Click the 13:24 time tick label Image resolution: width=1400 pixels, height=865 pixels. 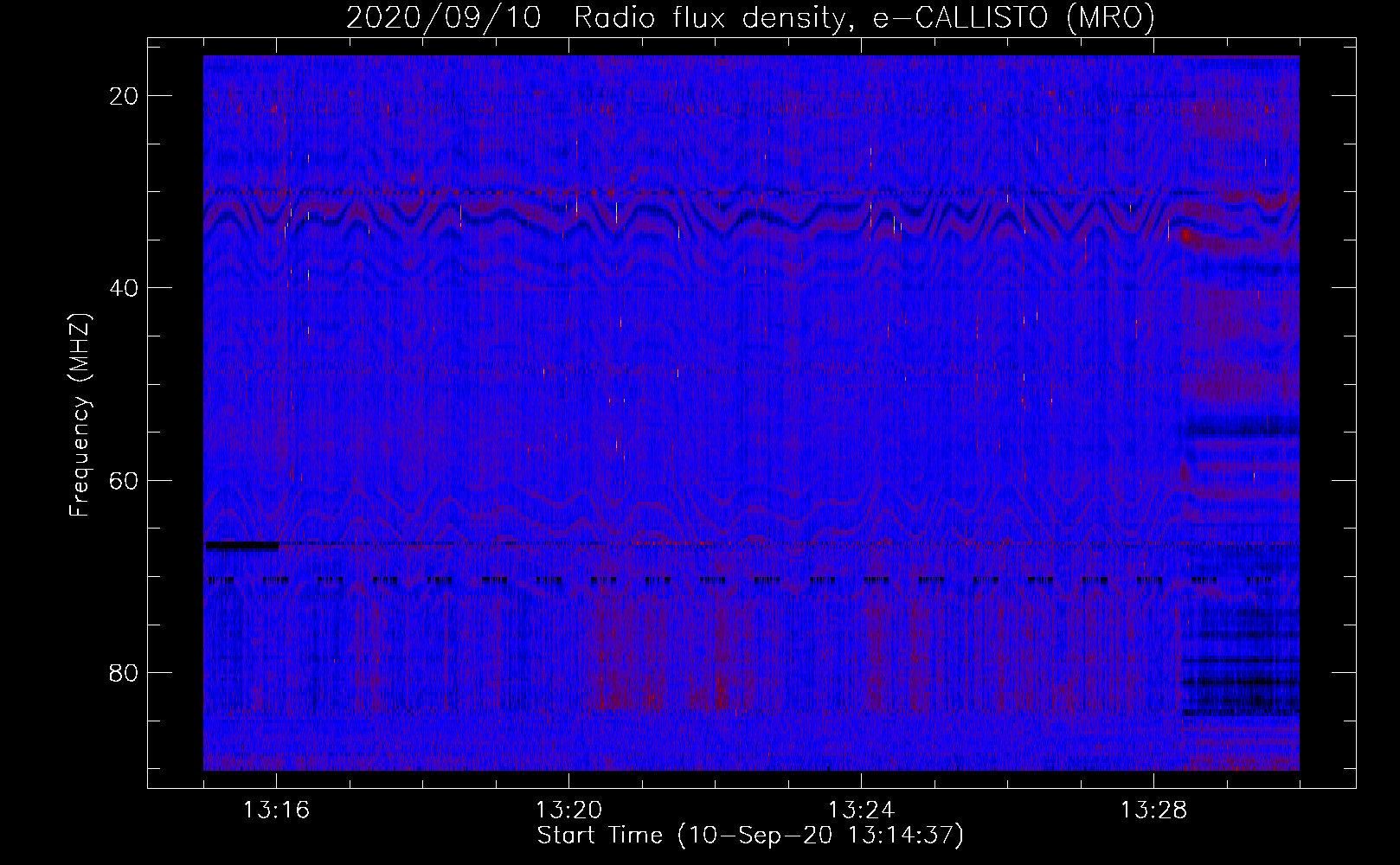coord(861,811)
